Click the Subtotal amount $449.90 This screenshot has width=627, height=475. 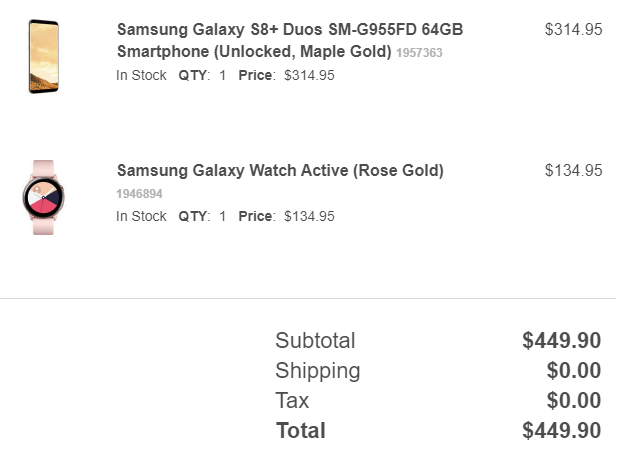(x=561, y=341)
